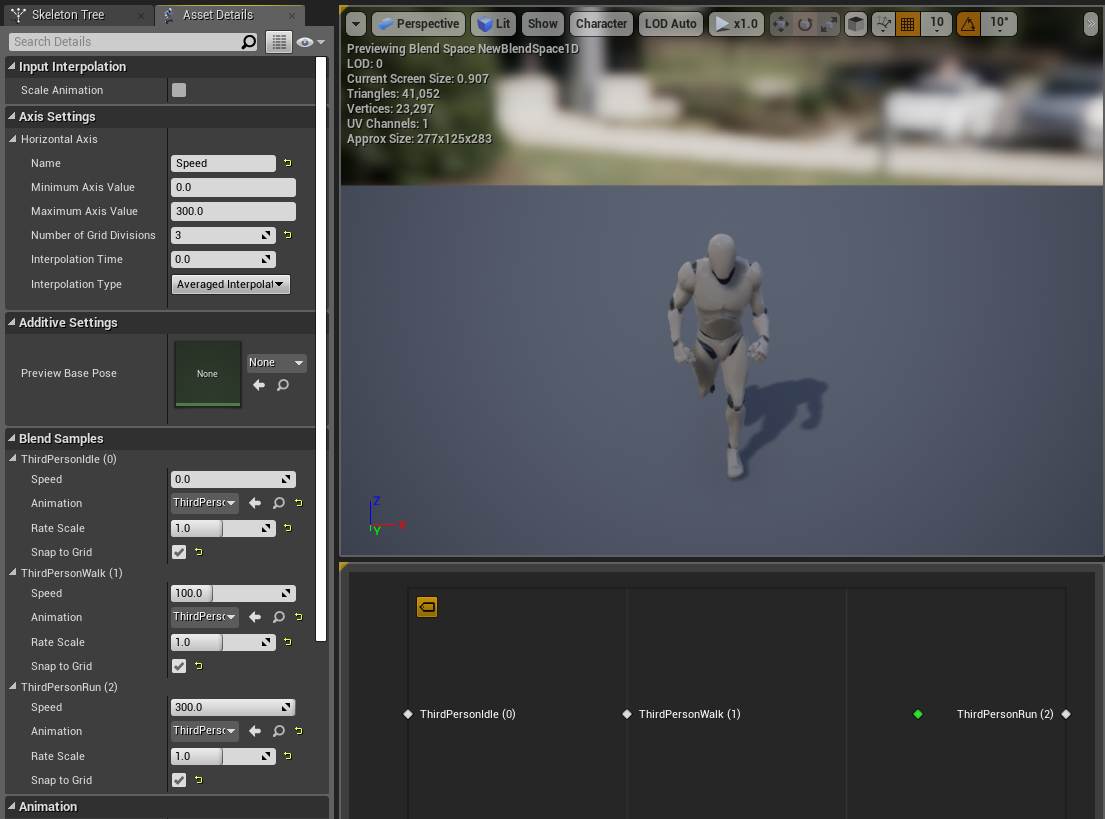The width and height of the screenshot is (1105, 819).
Task: Click the green ThirdPersonRun marker on the blend grid
Action: 918,714
